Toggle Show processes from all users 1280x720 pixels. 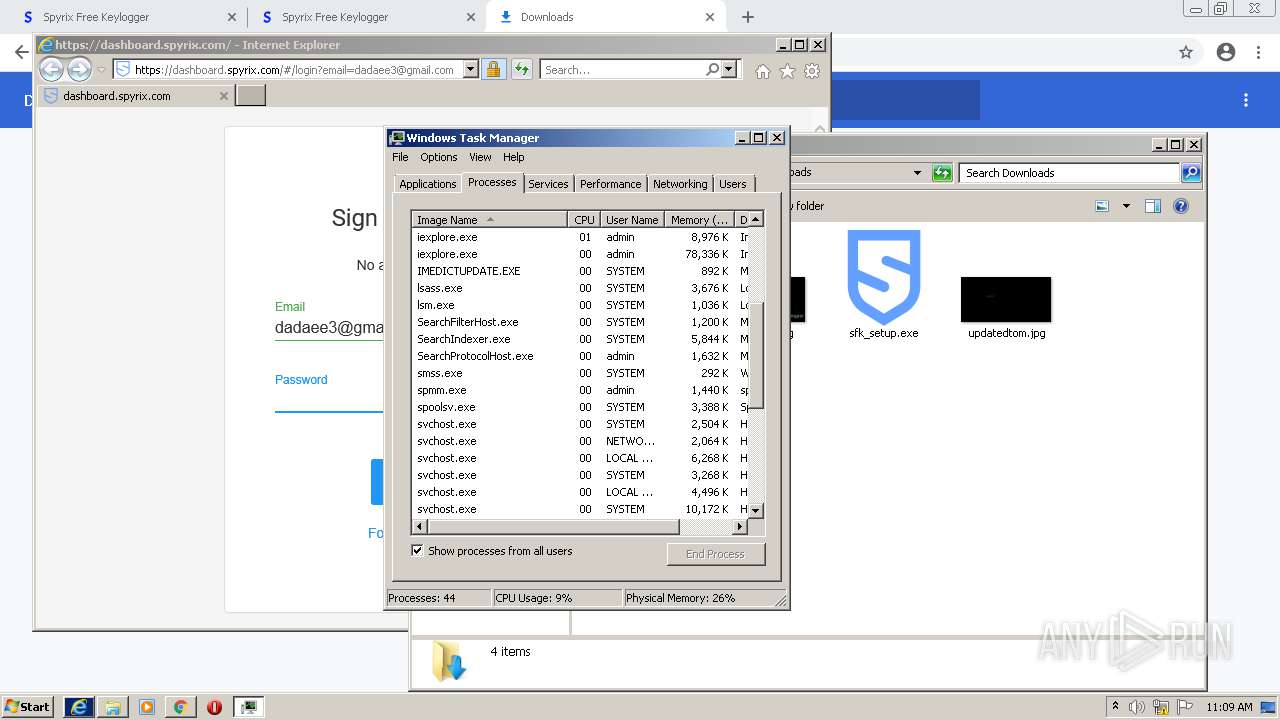(x=417, y=551)
